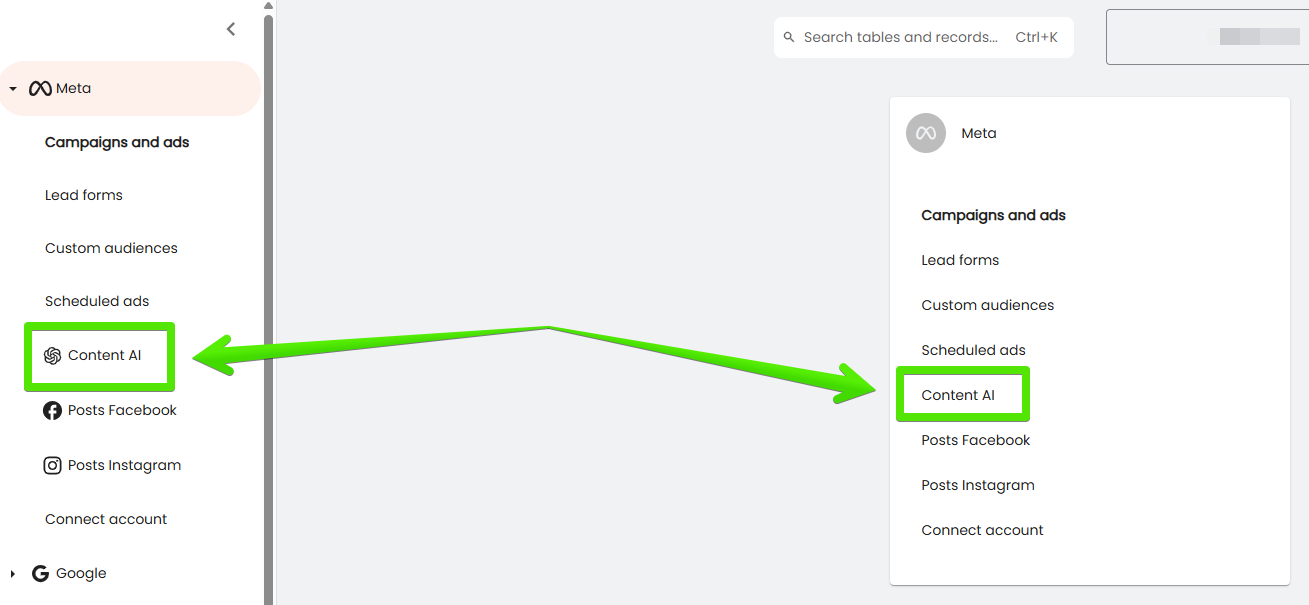Select Lead forms in the sidebar

tap(84, 195)
